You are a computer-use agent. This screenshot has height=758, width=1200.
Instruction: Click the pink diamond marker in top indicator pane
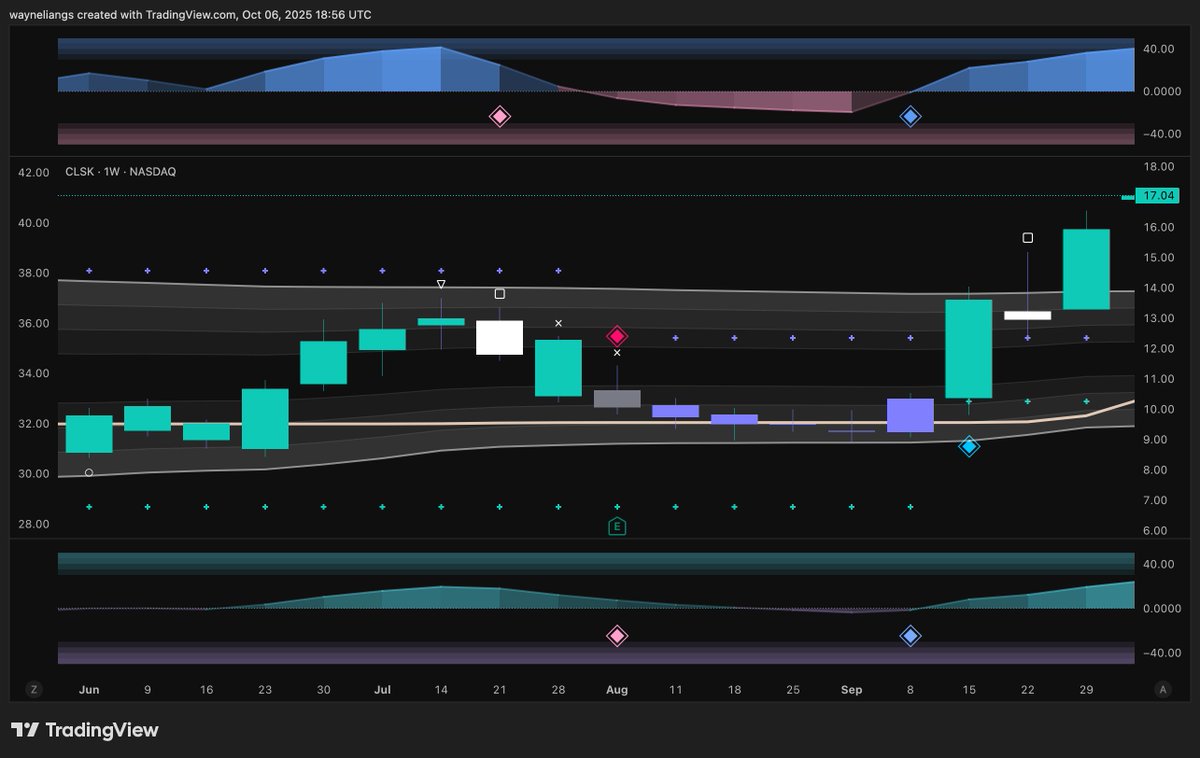tap(499, 116)
